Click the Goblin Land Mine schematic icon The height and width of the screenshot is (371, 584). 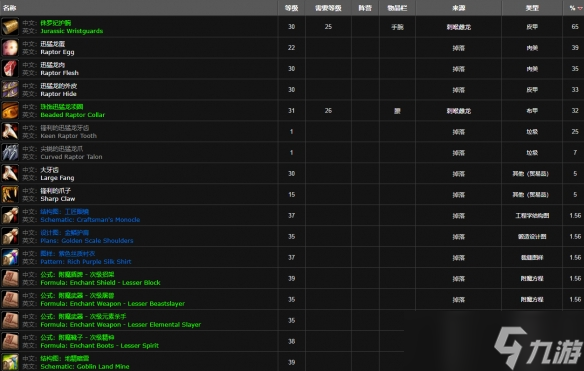click(10, 362)
